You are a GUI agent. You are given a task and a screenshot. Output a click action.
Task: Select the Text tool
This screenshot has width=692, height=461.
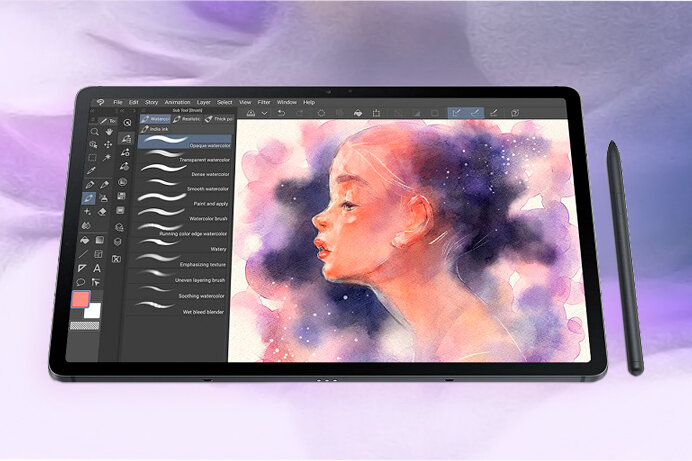point(97,268)
